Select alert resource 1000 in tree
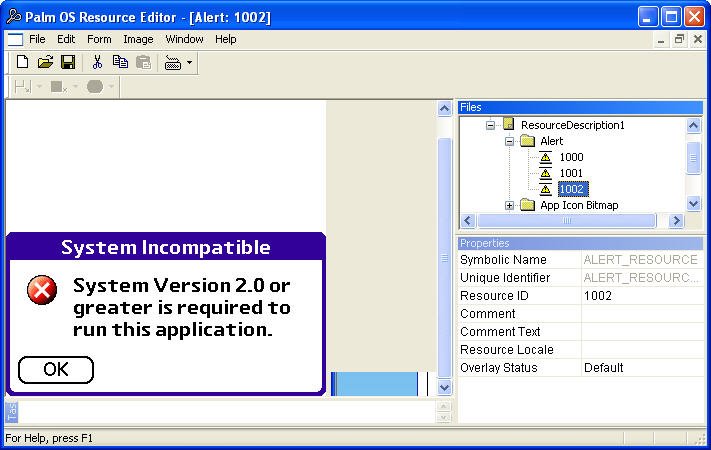The image size is (711, 450). (x=571, y=157)
